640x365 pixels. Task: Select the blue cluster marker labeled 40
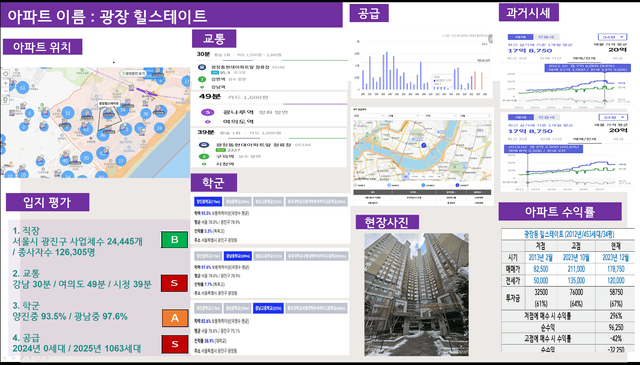[65, 160]
